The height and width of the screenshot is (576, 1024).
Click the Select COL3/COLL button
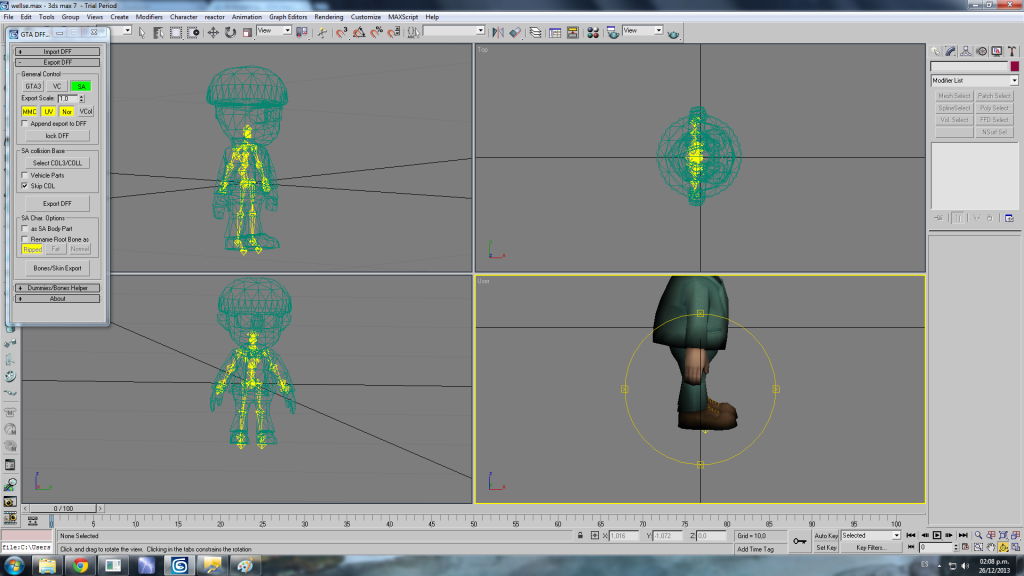(57, 163)
